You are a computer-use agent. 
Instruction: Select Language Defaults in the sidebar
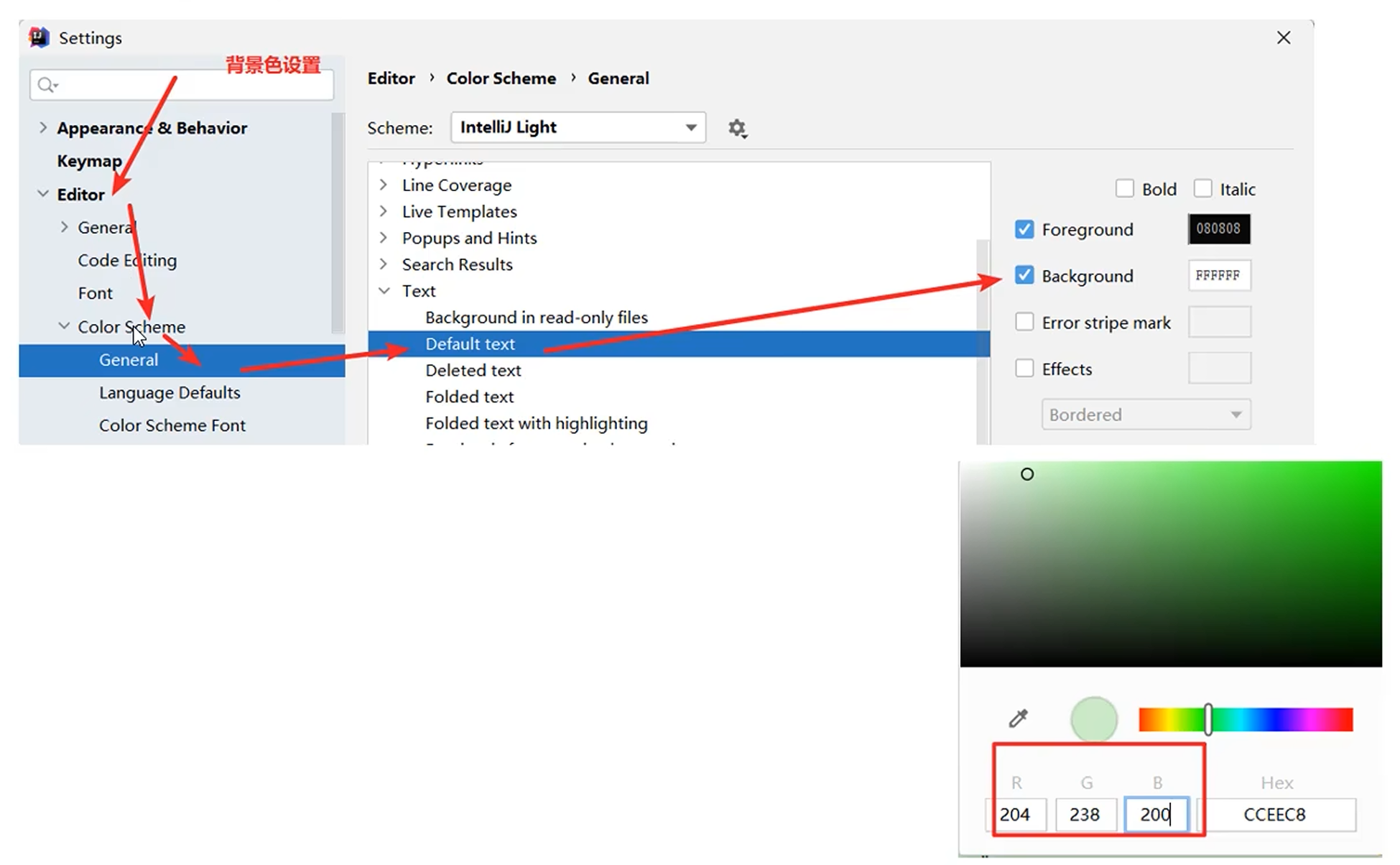point(170,393)
